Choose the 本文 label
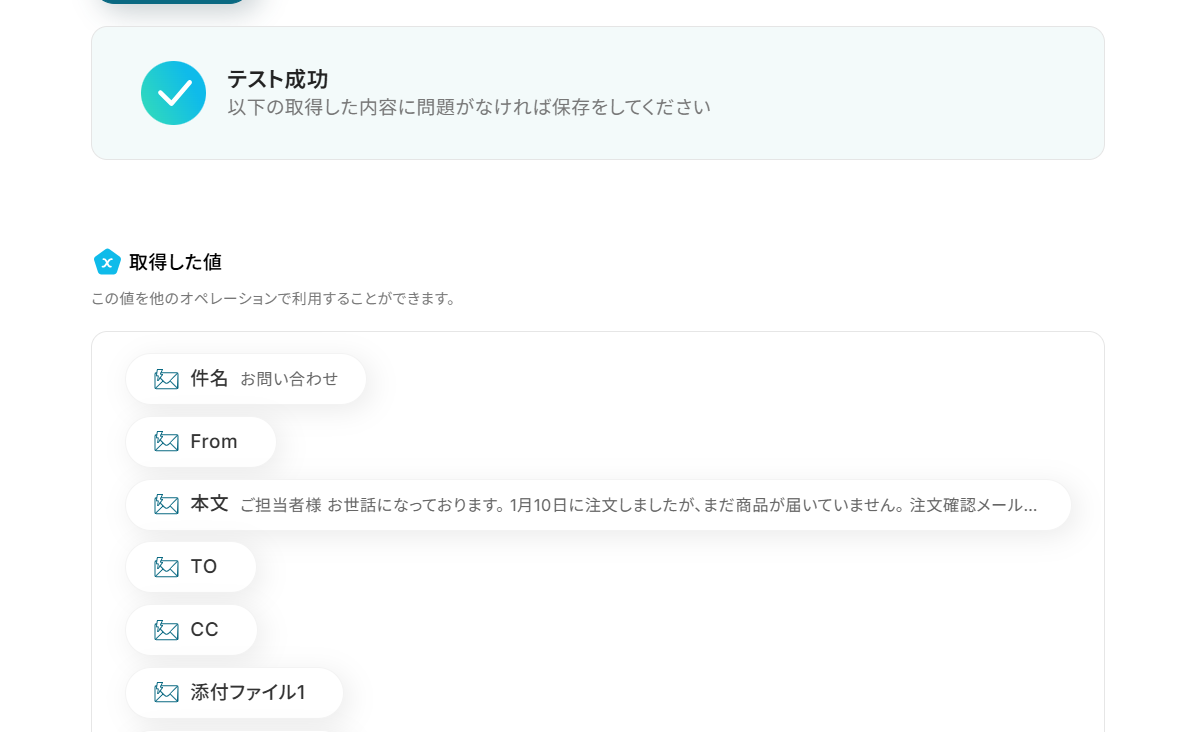The width and height of the screenshot is (1189, 732). pos(209,504)
